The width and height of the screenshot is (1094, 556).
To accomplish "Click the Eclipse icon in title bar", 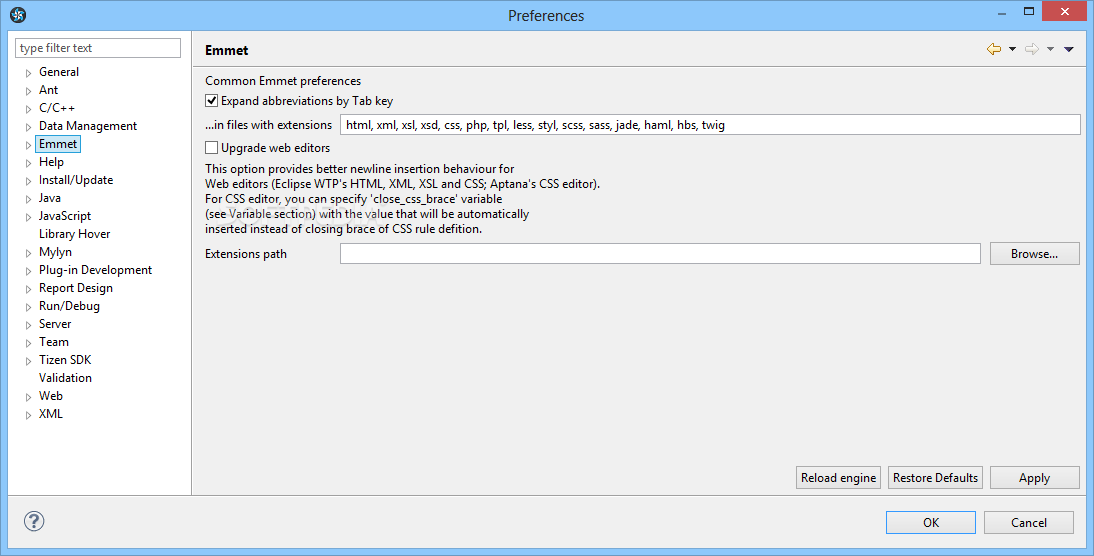I will click(x=18, y=15).
